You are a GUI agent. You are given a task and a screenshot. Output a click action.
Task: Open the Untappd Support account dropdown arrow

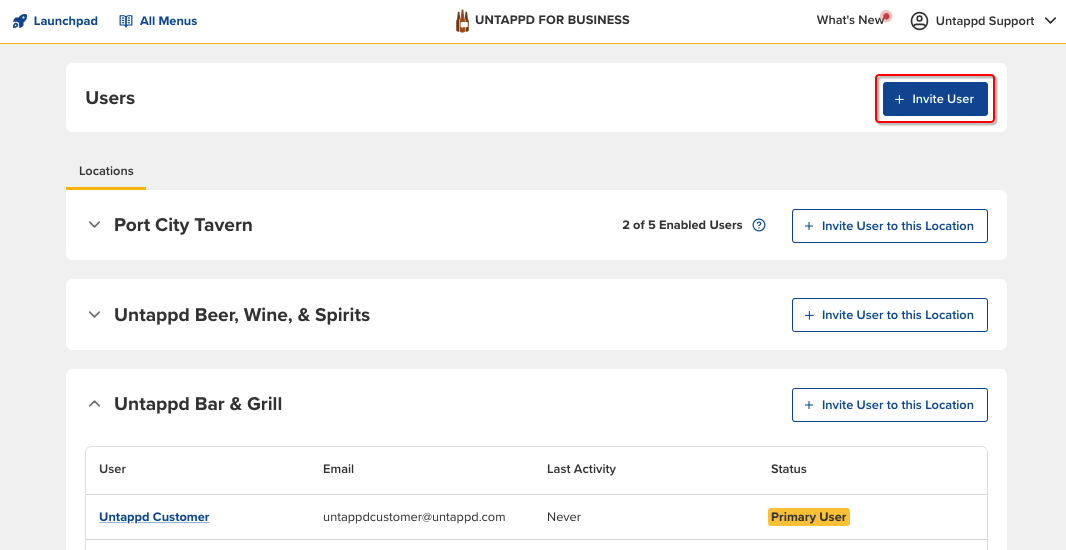(x=1048, y=21)
